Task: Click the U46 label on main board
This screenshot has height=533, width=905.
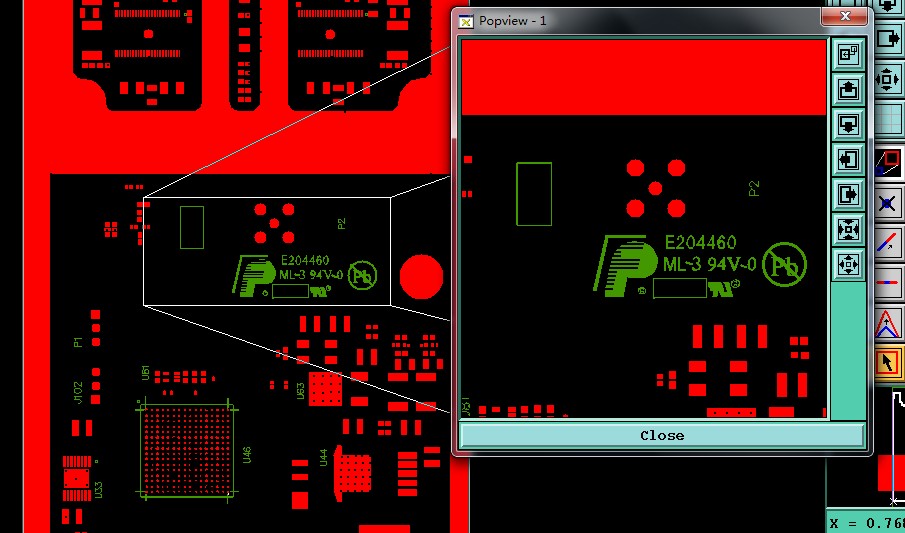Action: [x=247, y=454]
